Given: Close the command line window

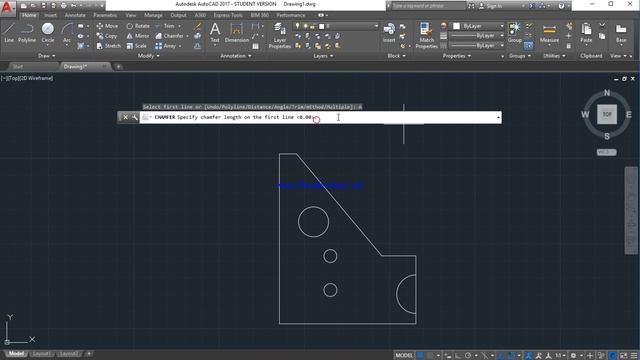Looking at the screenshot, I should (x=125, y=118).
